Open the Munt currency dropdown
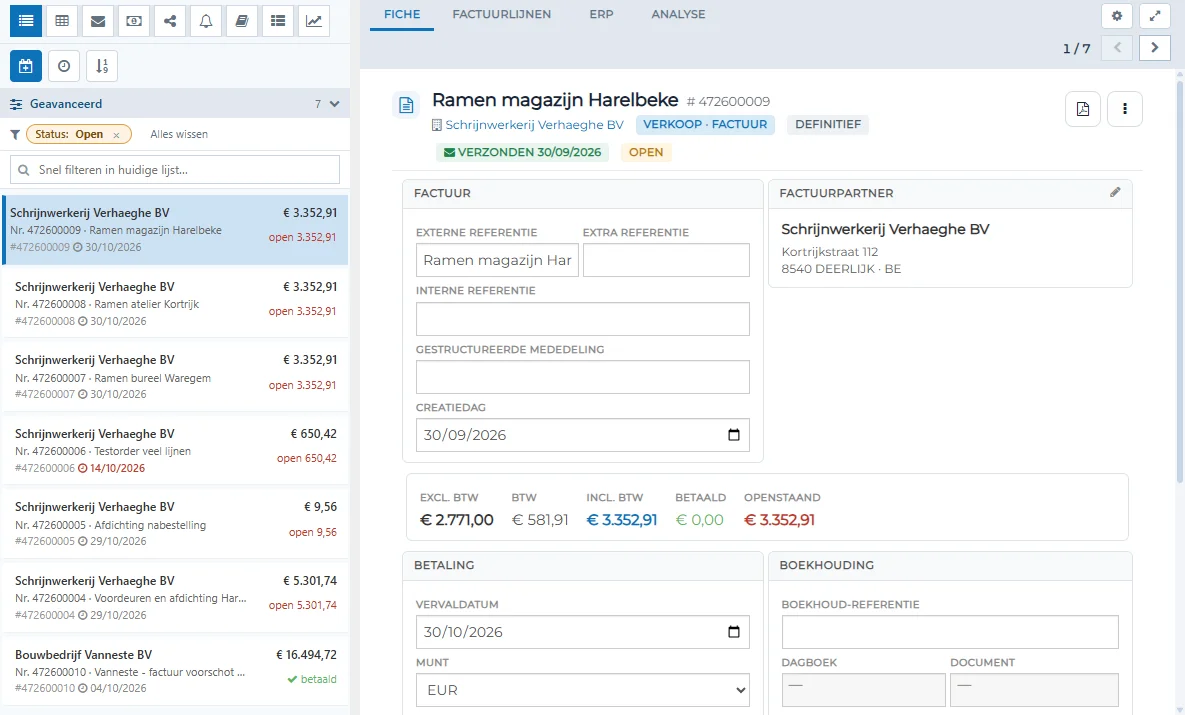This screenshot has width=1185, height=715. point(583,690)
